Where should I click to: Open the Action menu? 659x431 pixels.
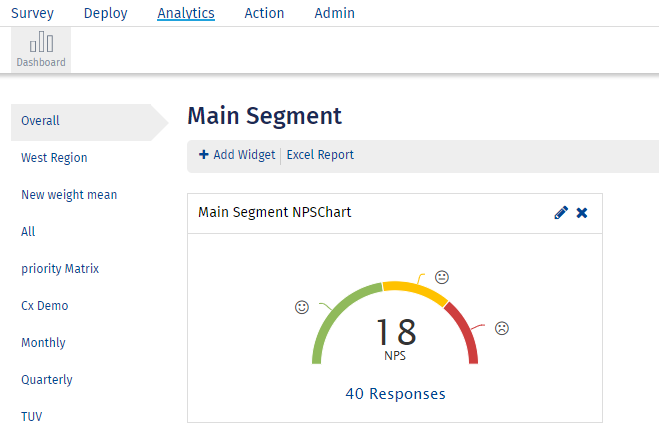point(264,13)
